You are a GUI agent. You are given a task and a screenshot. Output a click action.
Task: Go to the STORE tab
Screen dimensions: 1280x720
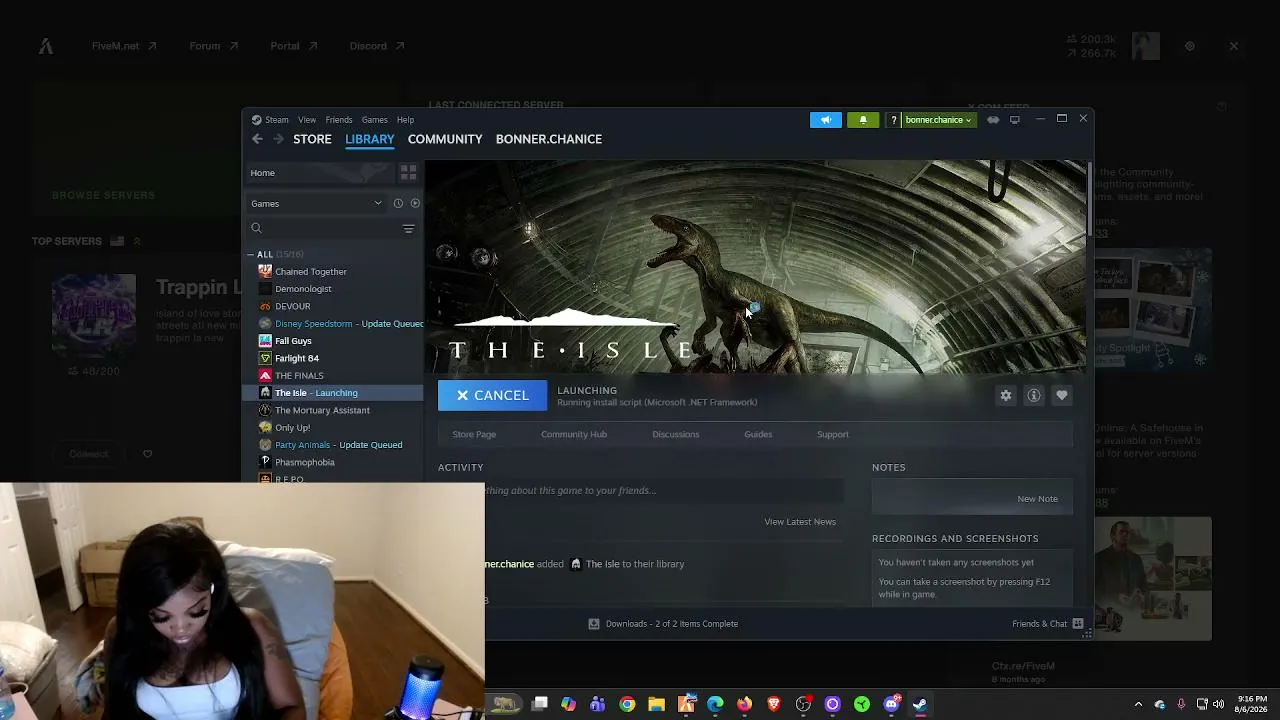(x=312, y=139)
